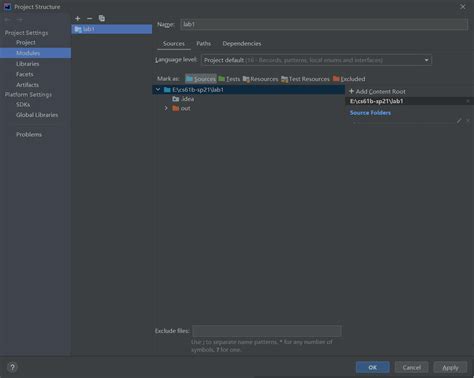The height and width of the screenshot is (378, 474).
Task: Open Artifacts settings page
Action: click(27, 85)
